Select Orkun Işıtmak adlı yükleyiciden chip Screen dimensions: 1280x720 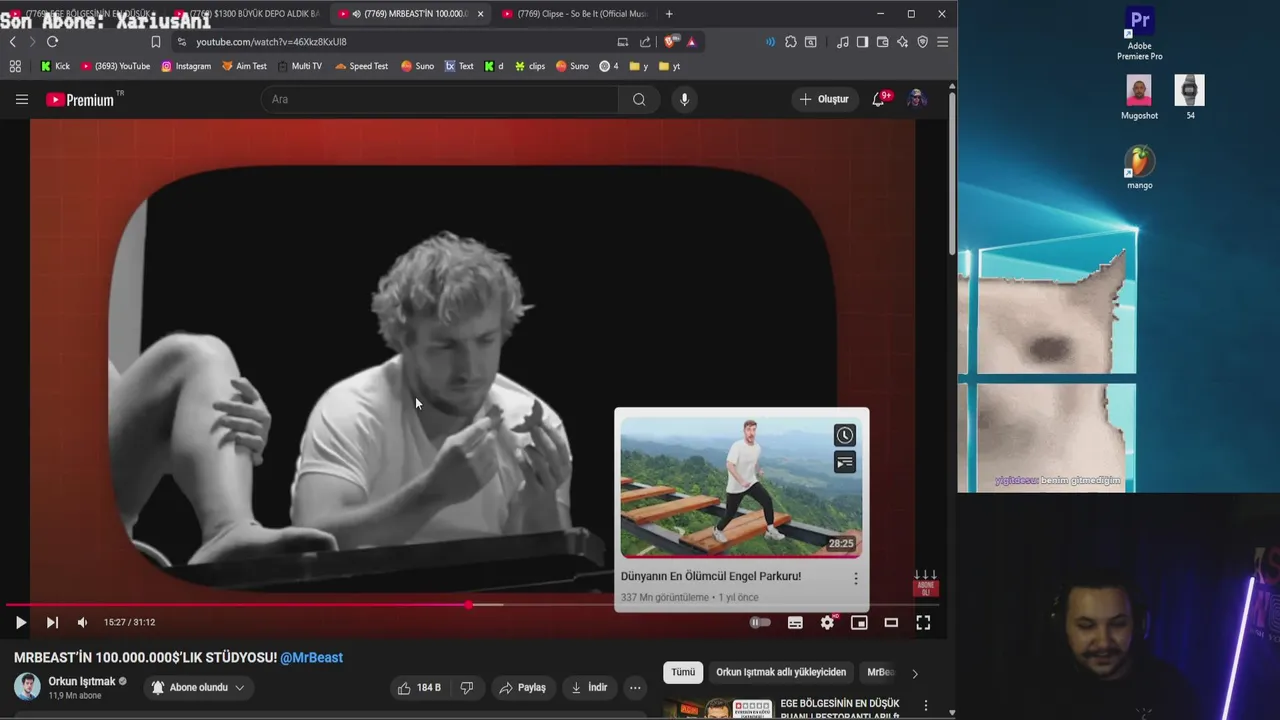(781, 672)
